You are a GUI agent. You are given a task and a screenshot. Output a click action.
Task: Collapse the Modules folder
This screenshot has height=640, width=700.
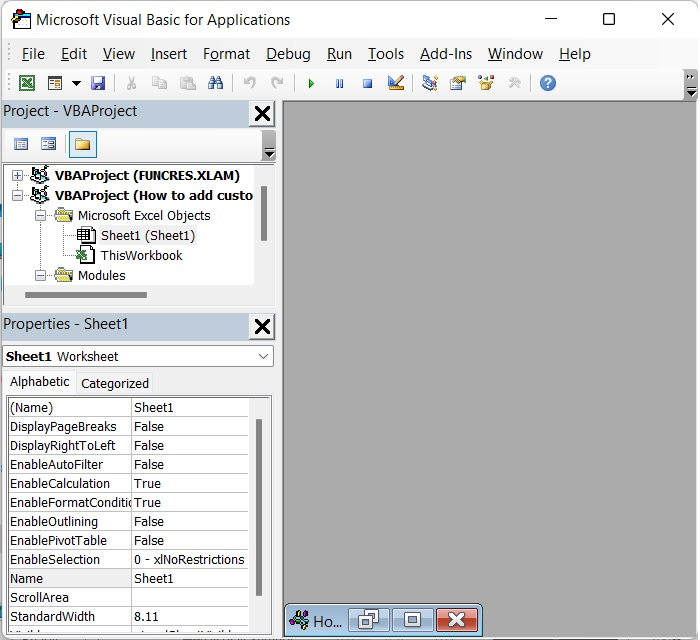[40, 275]
